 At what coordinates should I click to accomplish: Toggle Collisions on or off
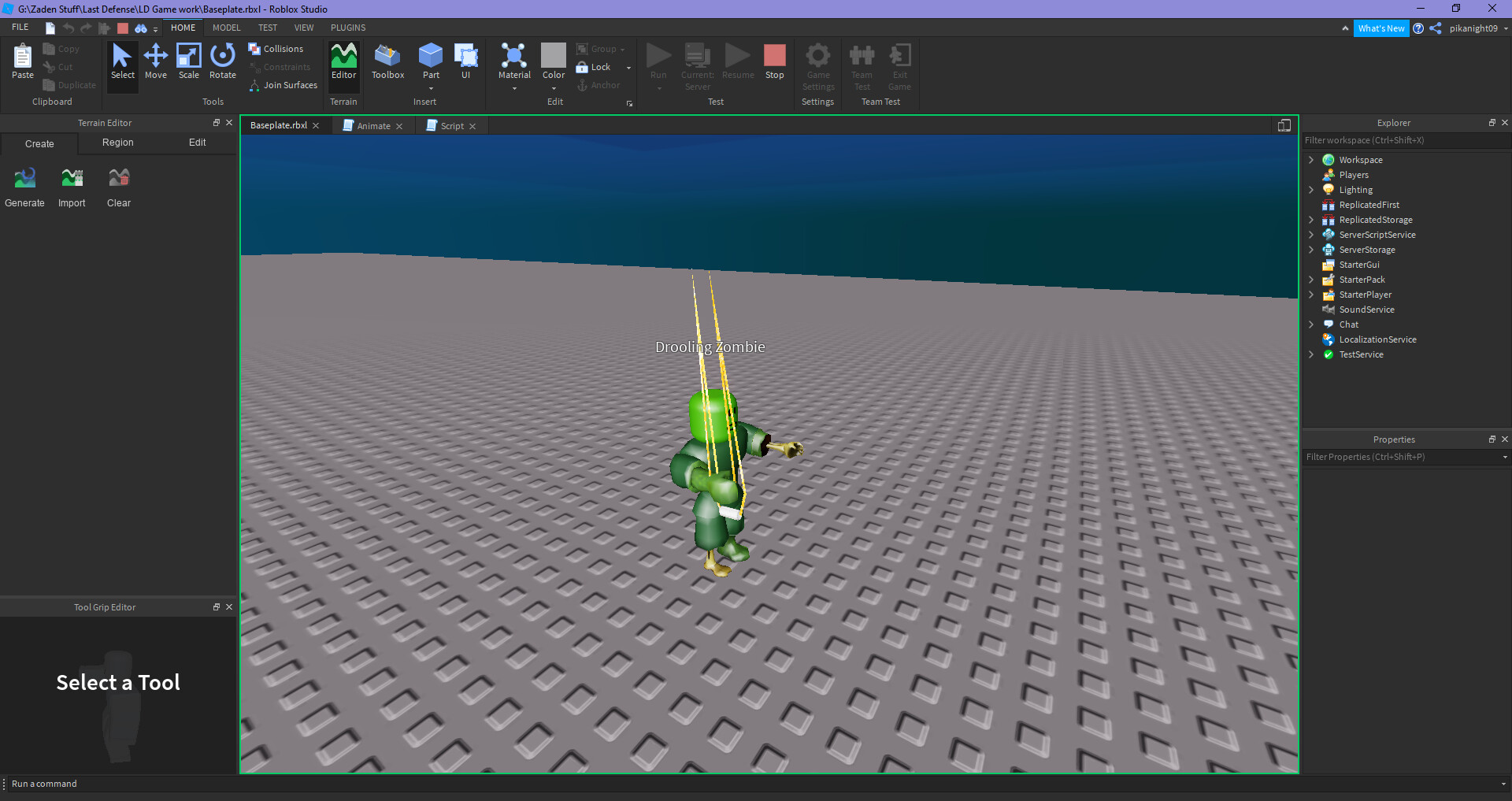pyautogui.click(x=277, y=48)
